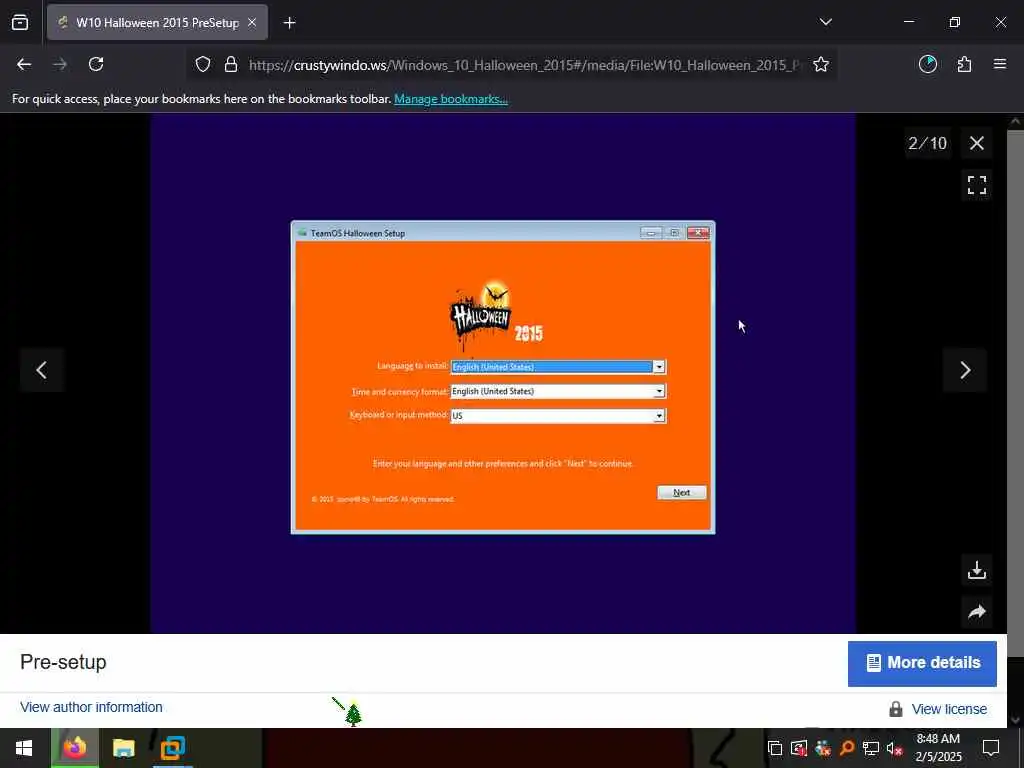Select the W10 Halloween 2015 PreSetup tab
Image resolution: width=1024 pixels, height=768 pixels.
tap(157, 23)
